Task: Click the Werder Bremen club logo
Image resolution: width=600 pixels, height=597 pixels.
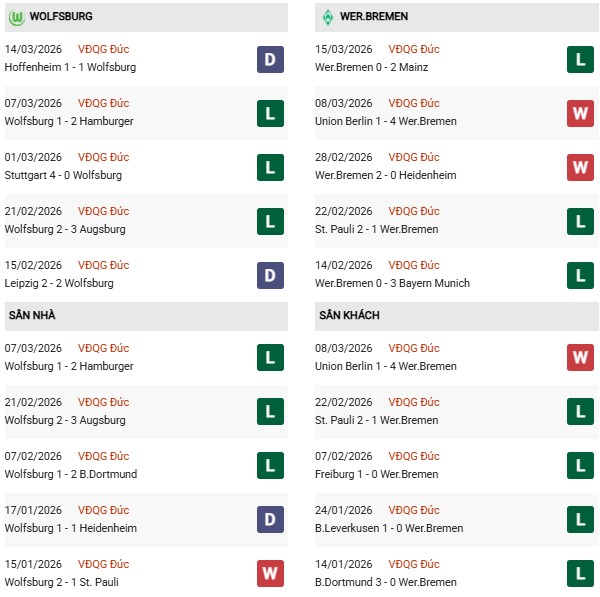Action: coord(327,17)
